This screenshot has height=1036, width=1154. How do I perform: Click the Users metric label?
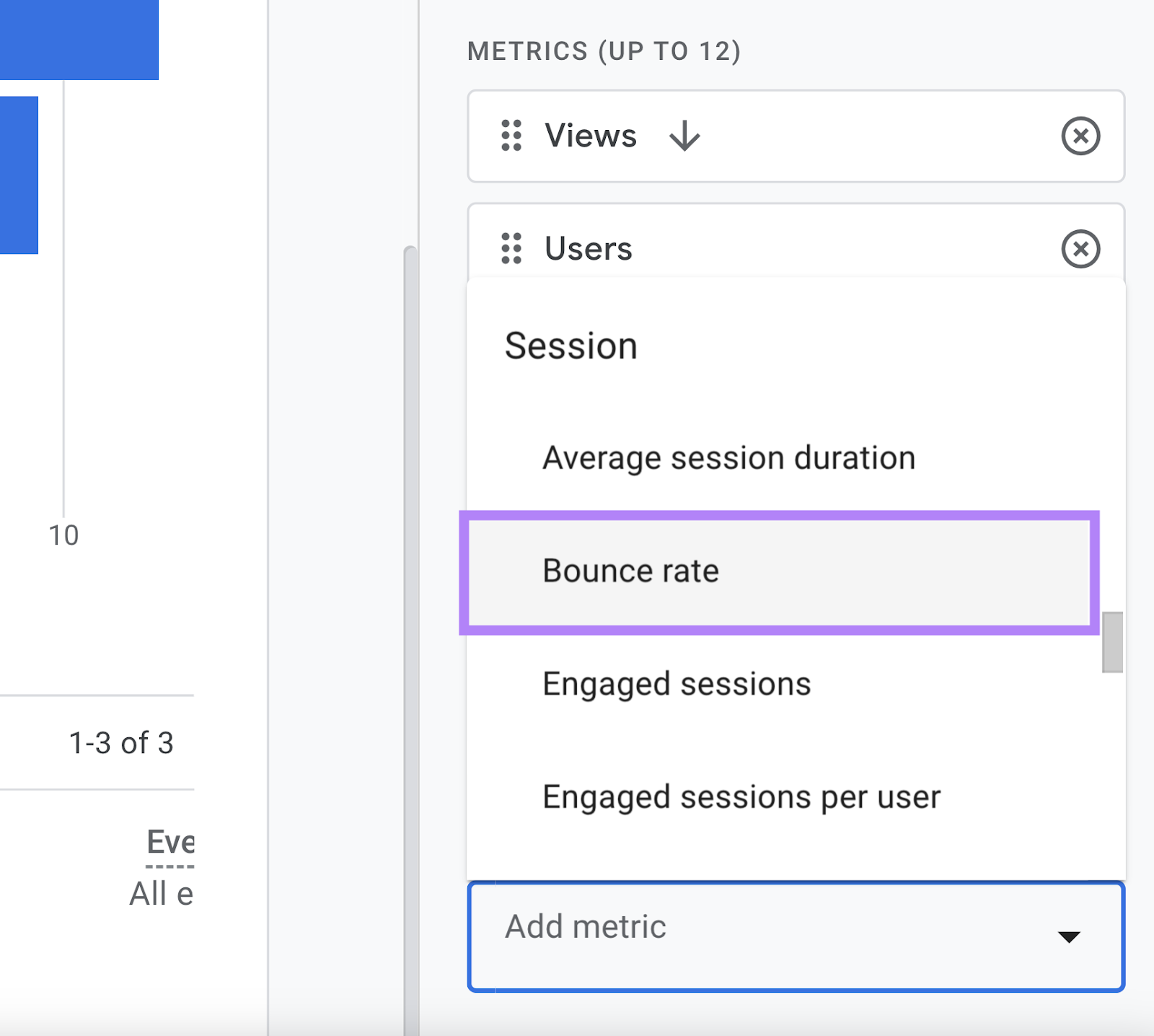[589, 248]
